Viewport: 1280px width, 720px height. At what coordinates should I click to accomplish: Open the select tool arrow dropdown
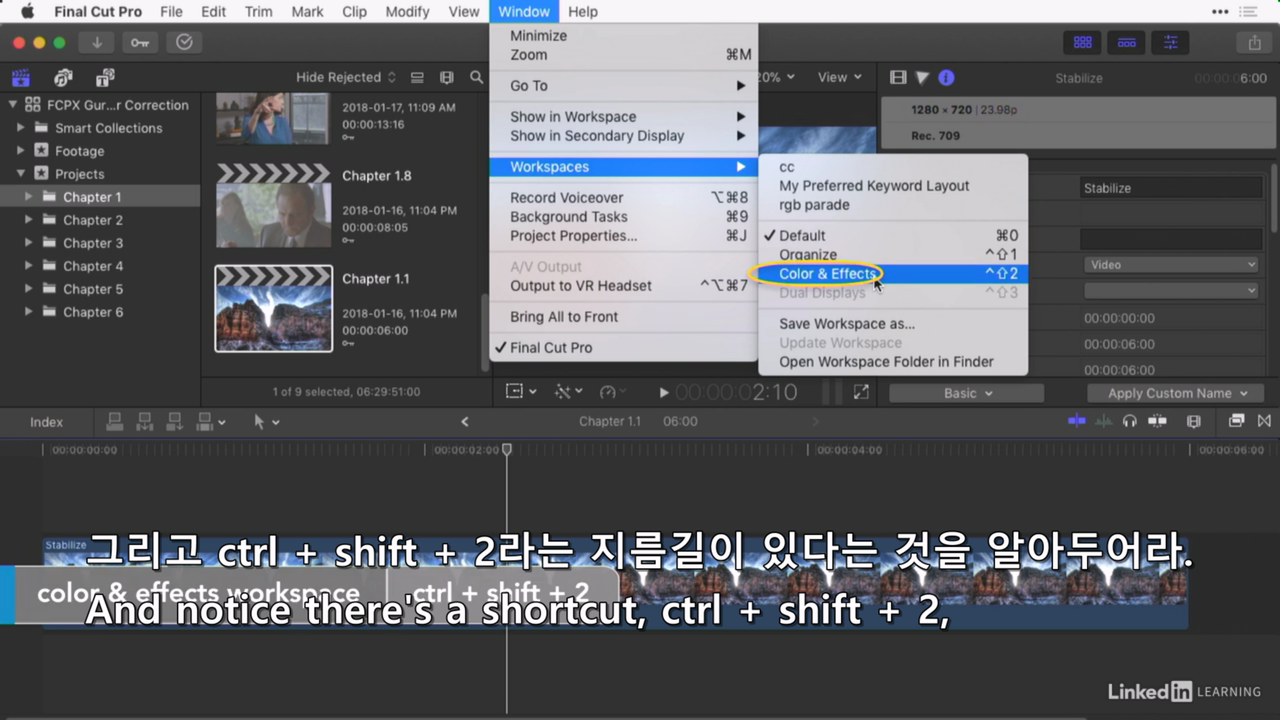point(266,421)
